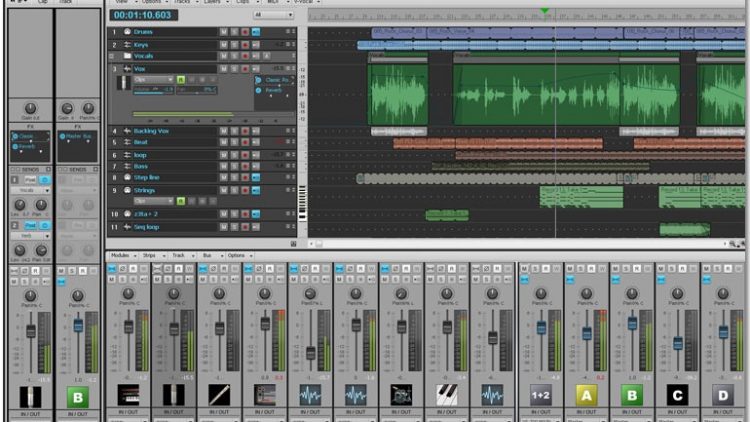Click the horizontal scrollbar below the clips
The width and height of the screenshot is (750, 422).
[x=519, y=244]
